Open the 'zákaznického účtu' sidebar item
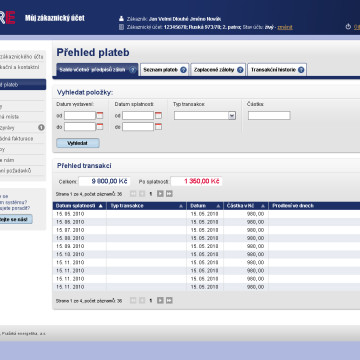 coord(22,57)
